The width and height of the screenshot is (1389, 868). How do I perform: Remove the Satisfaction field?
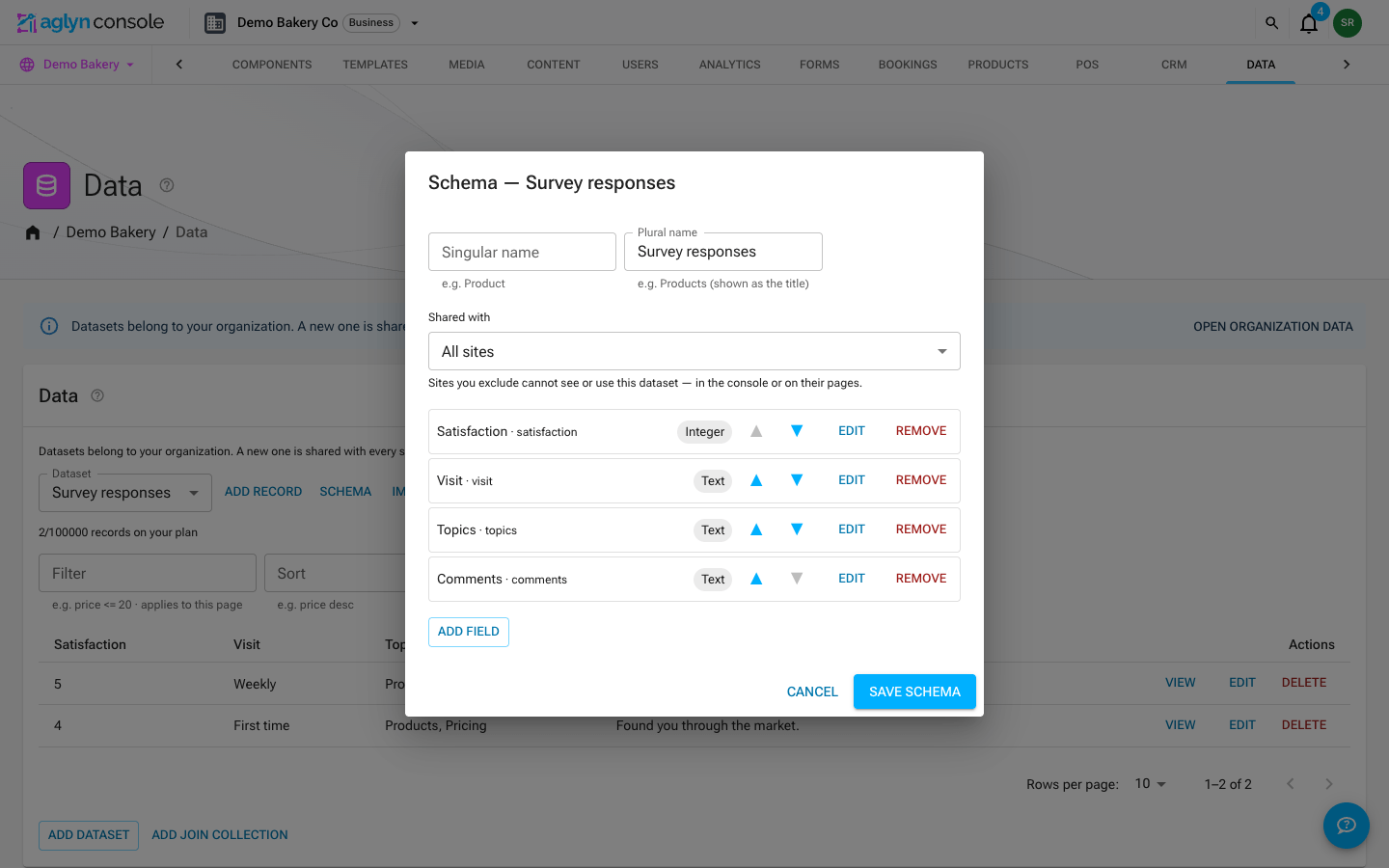click(x=921, y=431)
